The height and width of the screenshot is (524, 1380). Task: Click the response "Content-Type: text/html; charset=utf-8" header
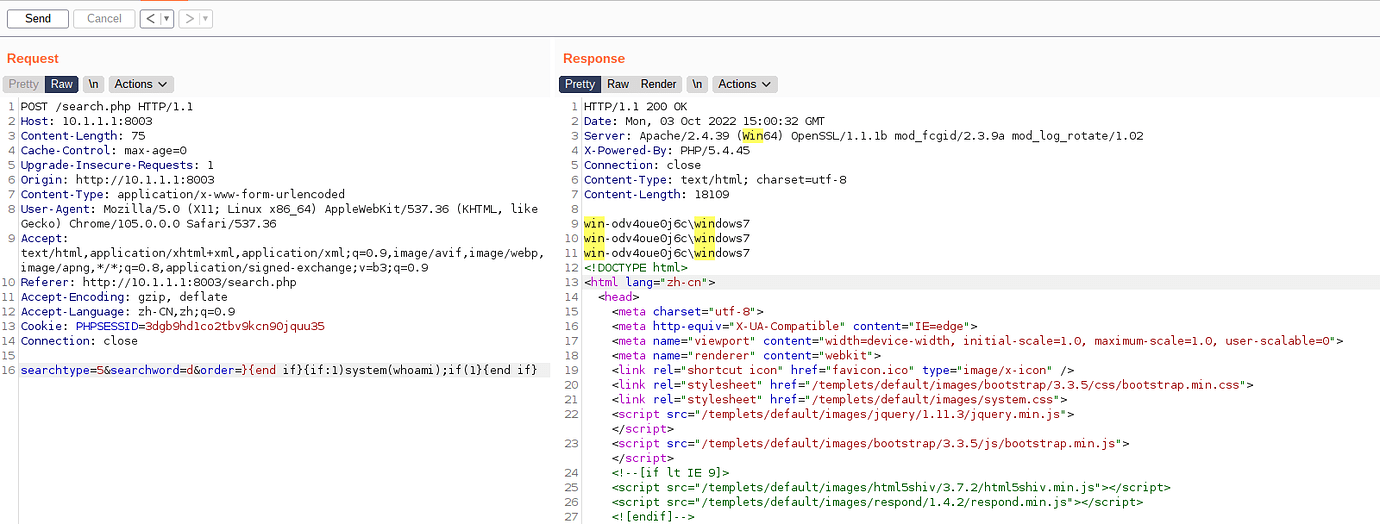[715, 180]
